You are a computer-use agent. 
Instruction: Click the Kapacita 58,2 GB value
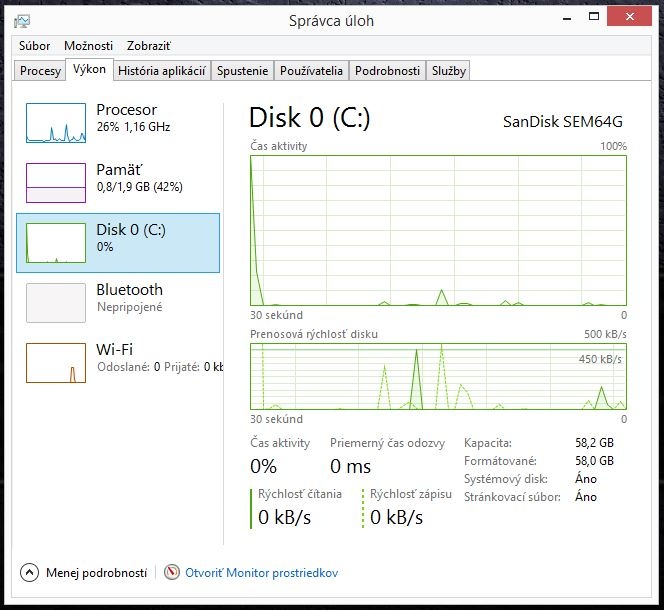(x=595, y=443)
